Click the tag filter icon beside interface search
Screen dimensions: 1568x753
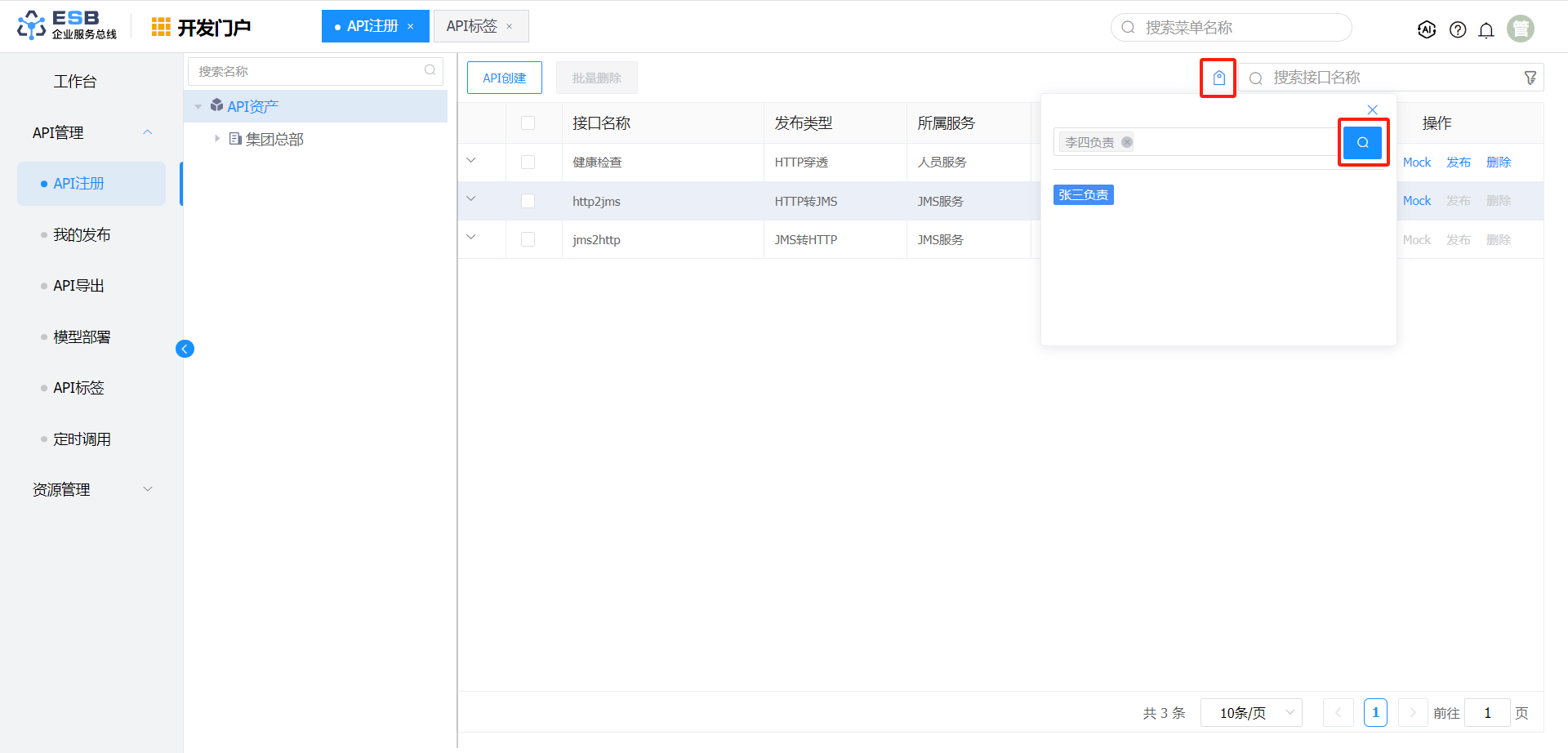1218,78
